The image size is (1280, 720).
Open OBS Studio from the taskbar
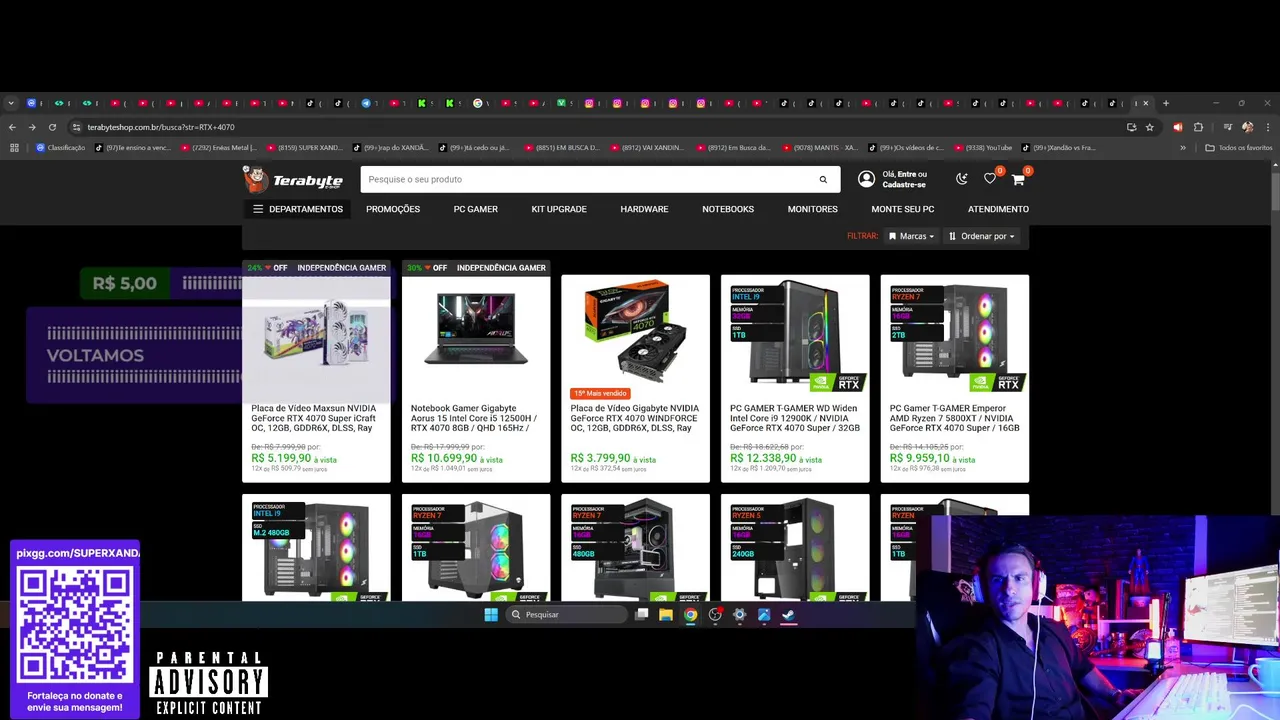[715, 615]
